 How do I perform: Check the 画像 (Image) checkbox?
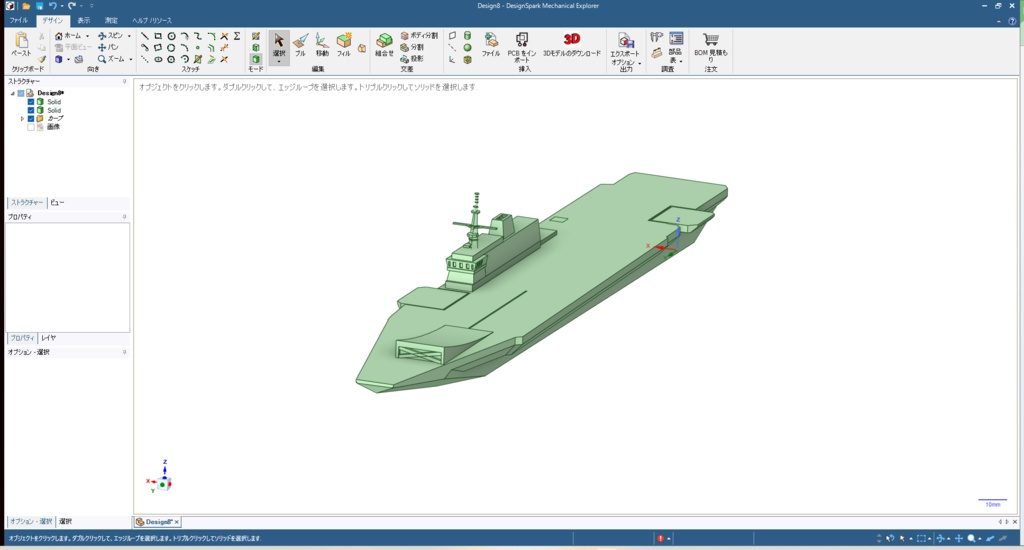point(31,127)
